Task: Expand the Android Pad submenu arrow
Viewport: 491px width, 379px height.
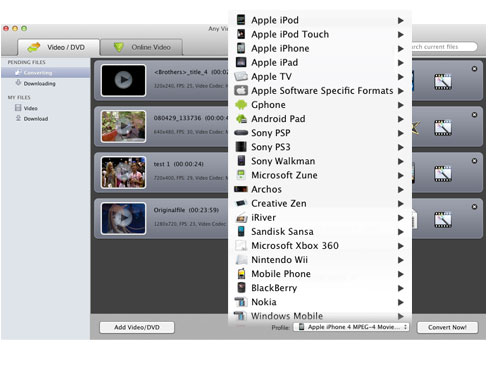Action: [x=401, y=119]
